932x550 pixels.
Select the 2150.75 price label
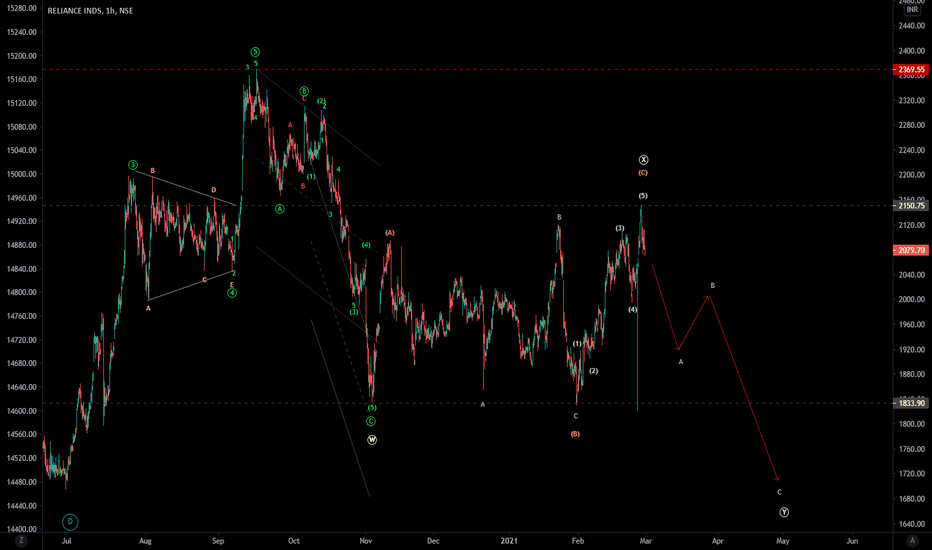911,206
